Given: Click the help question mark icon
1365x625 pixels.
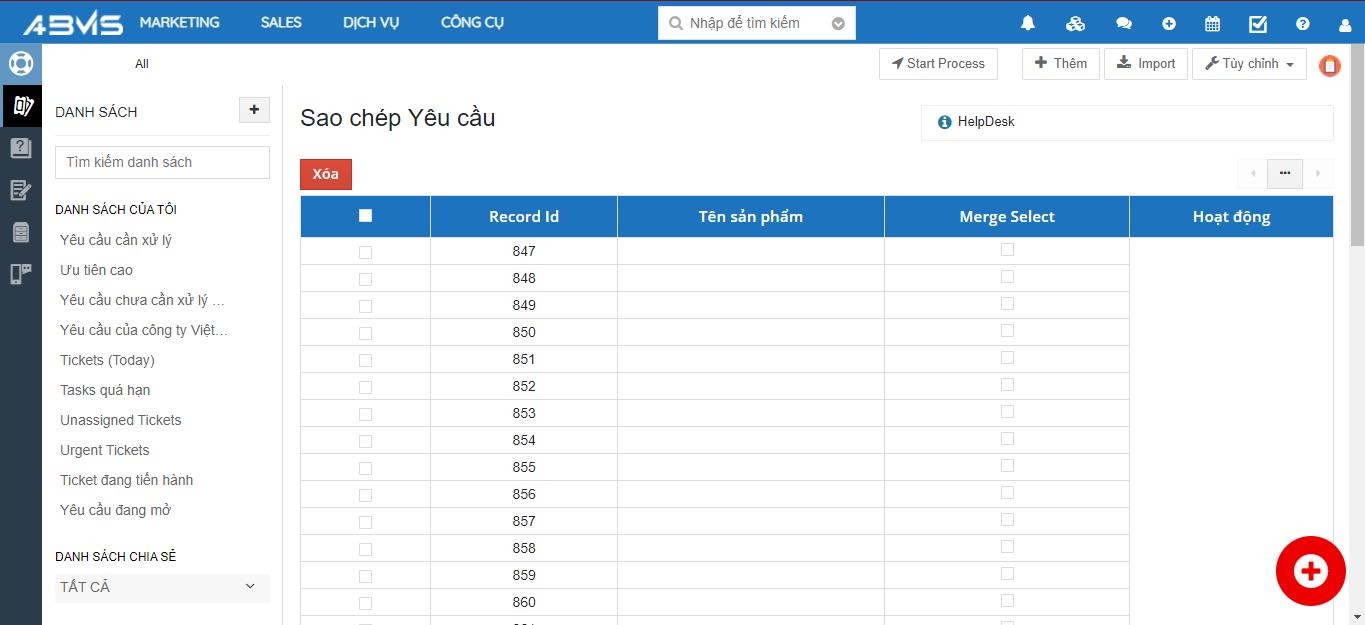Looking at the screenshot, I should coord(1302,24).
